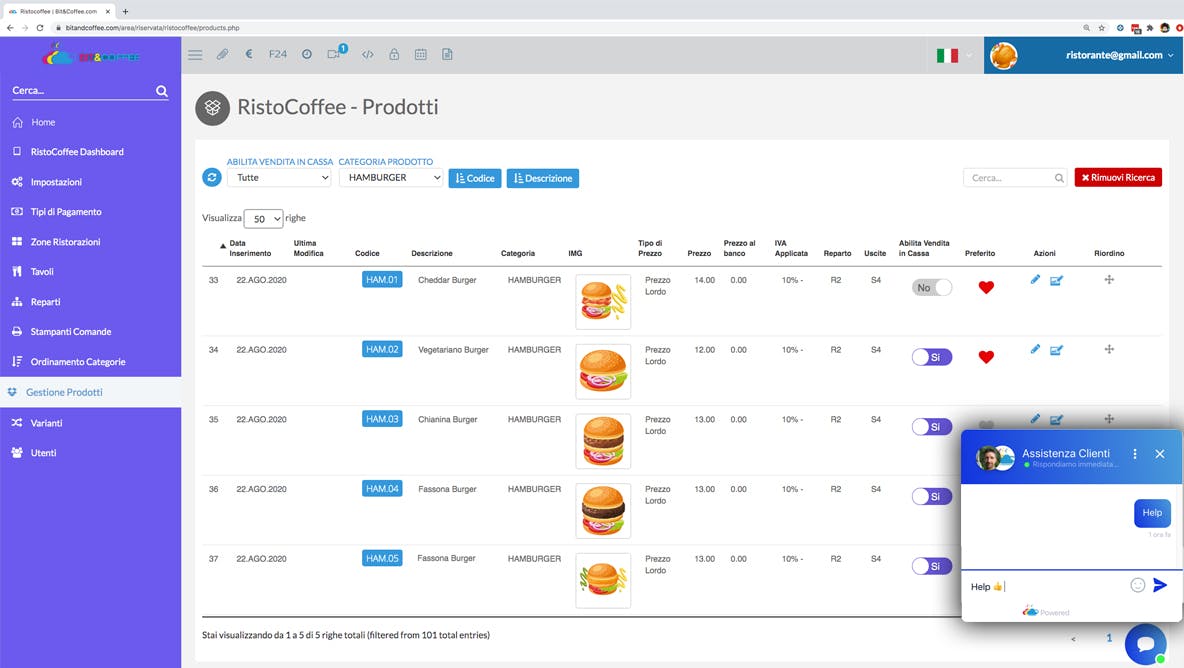The width and height of the screenshot is (1184, 668).
Task: Send the chat message with arrow icon
Action: [1160, 586]
